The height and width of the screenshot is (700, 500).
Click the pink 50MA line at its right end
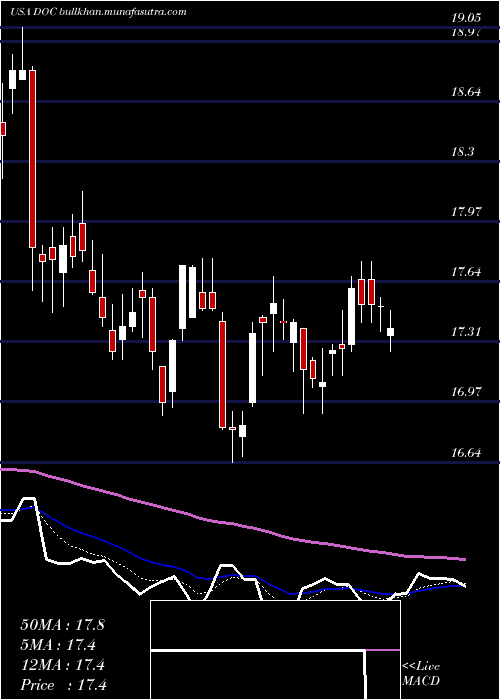click(x=464, y=559)
